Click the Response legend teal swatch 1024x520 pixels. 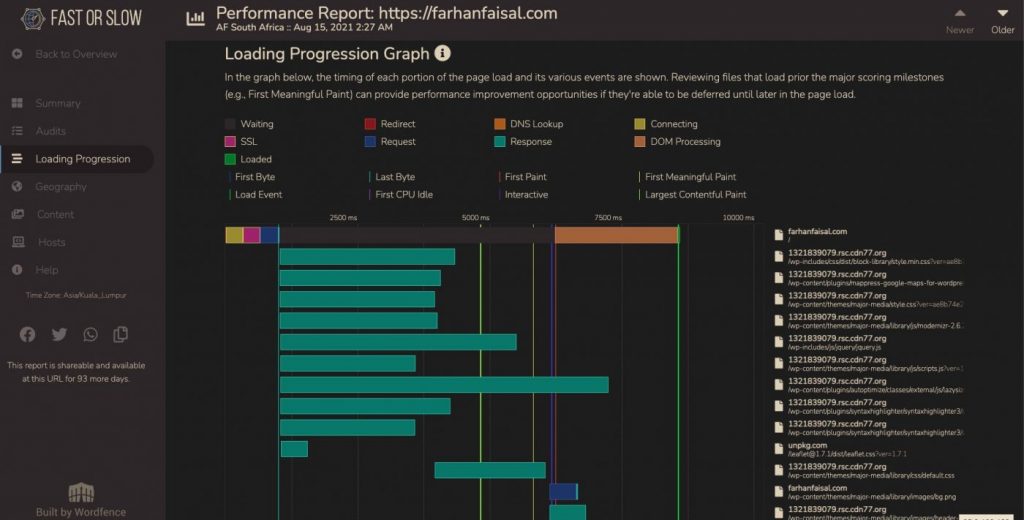tap(500, 142)
